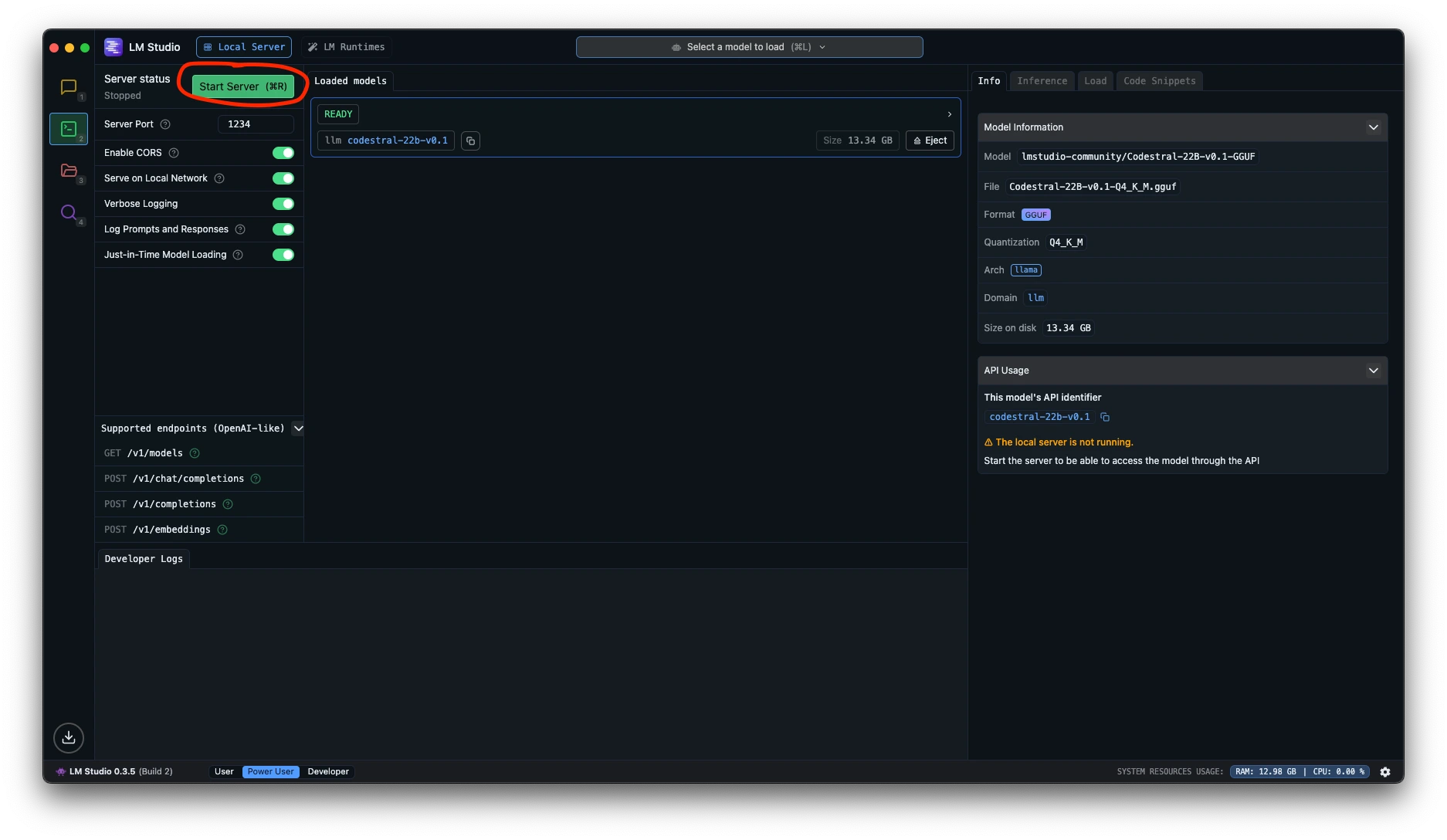
Task: Toggle Log Prompts and Responses switch
Action: pos(283,229)
